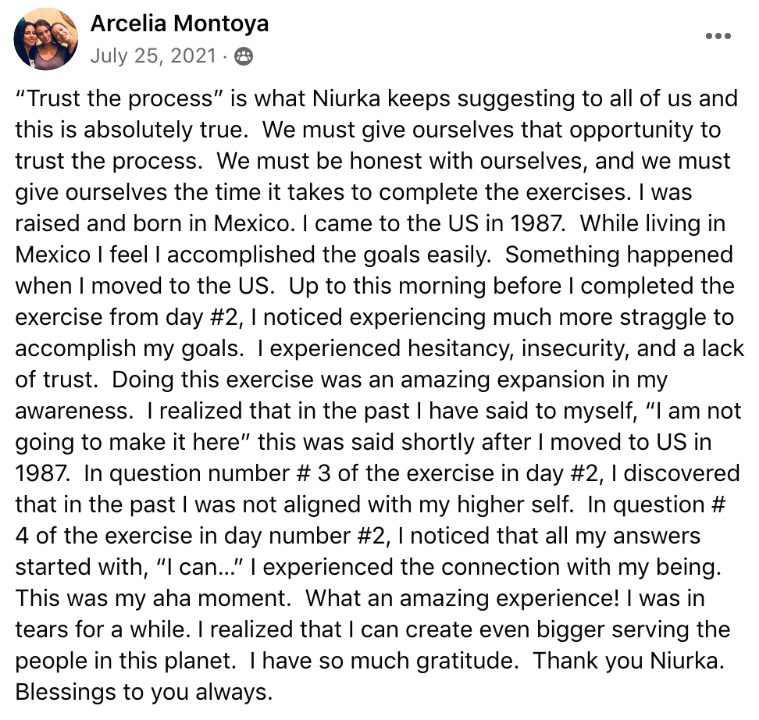Click the final line "Blessings to you always"
The image size is (759, 720).
(x=144, y=692)
